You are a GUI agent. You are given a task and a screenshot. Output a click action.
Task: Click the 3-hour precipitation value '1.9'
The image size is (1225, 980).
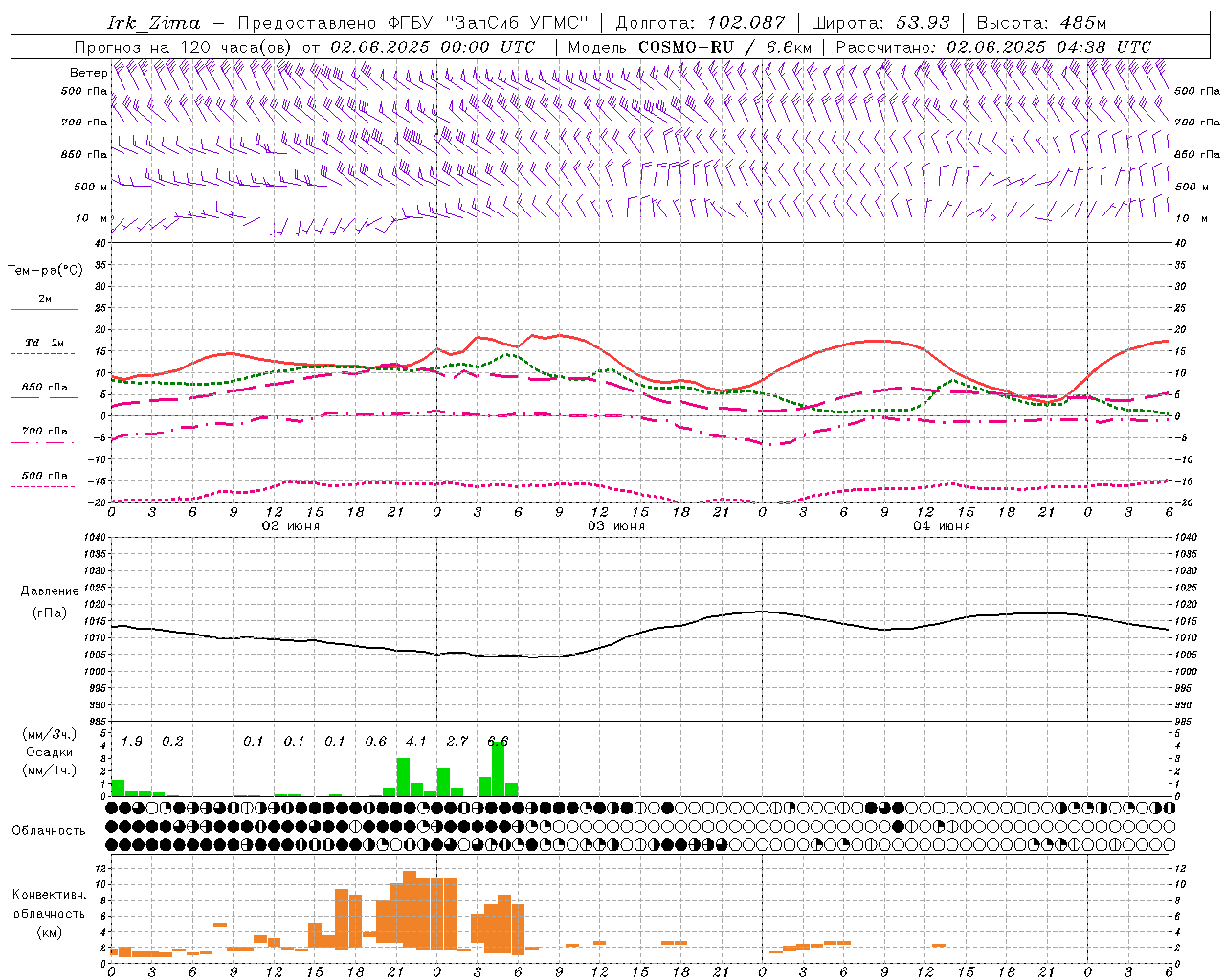pyautogui.click(x=132, y=741)
